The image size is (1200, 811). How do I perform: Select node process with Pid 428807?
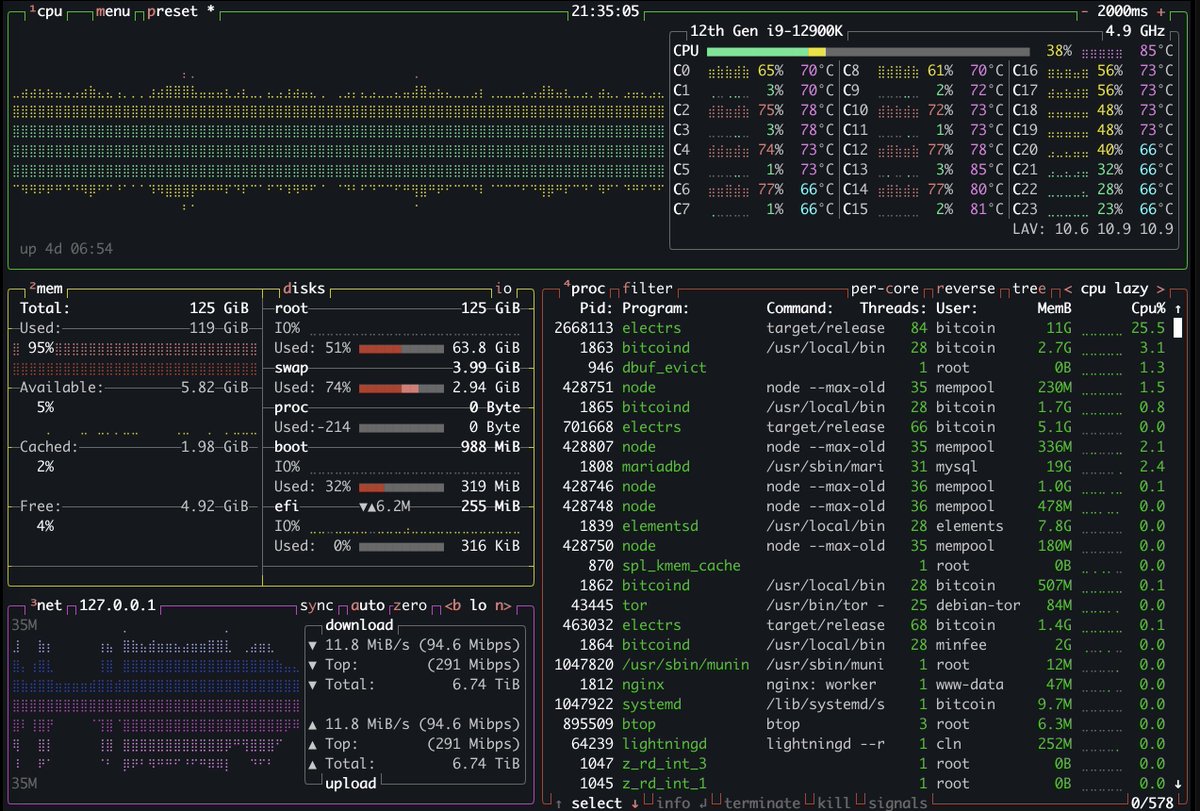(x=857, y=447)
